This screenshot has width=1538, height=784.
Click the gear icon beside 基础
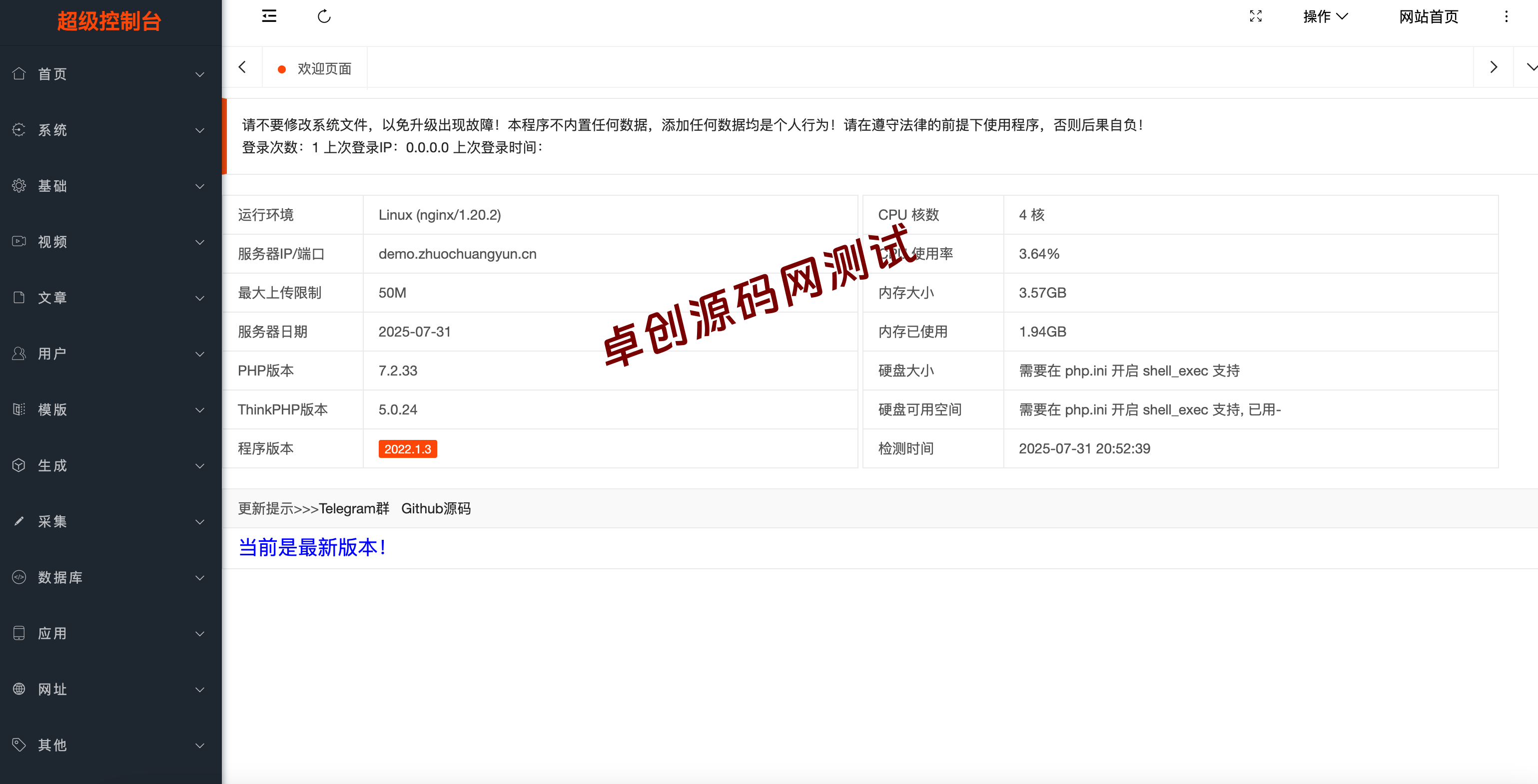click(x=19, y=186)
